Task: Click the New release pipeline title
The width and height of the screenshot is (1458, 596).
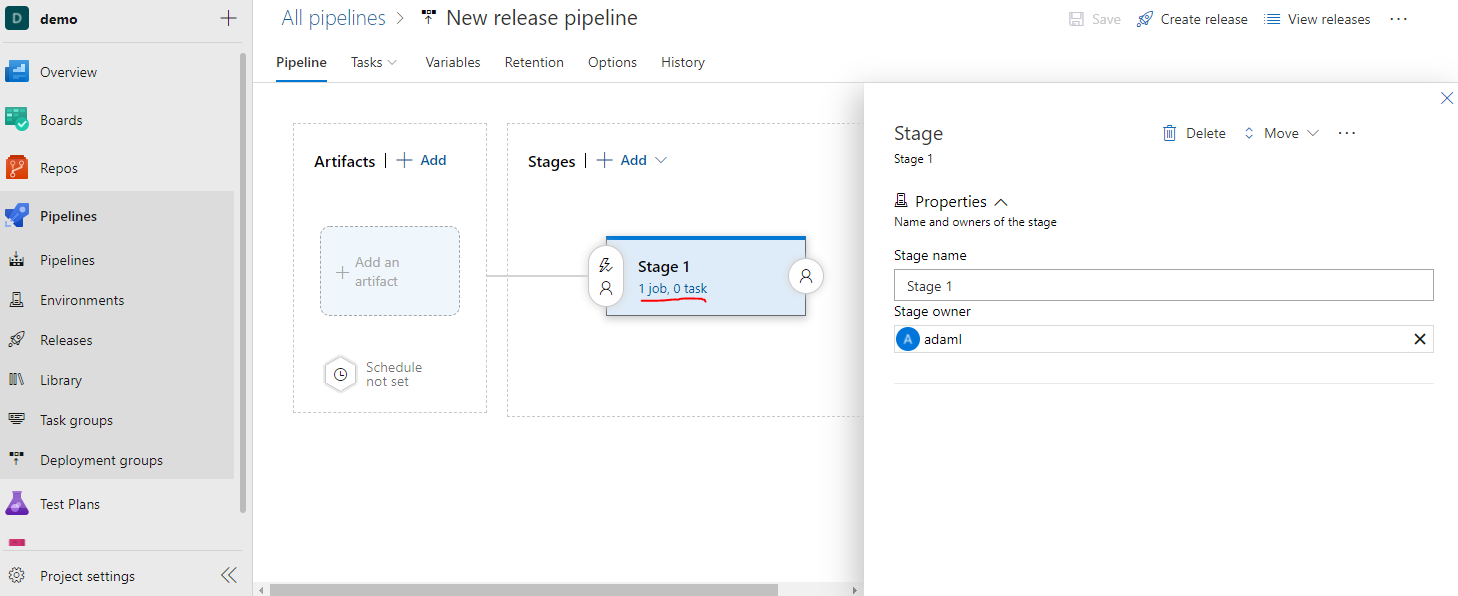Action: pyautogui.click(x=542, y=18)
